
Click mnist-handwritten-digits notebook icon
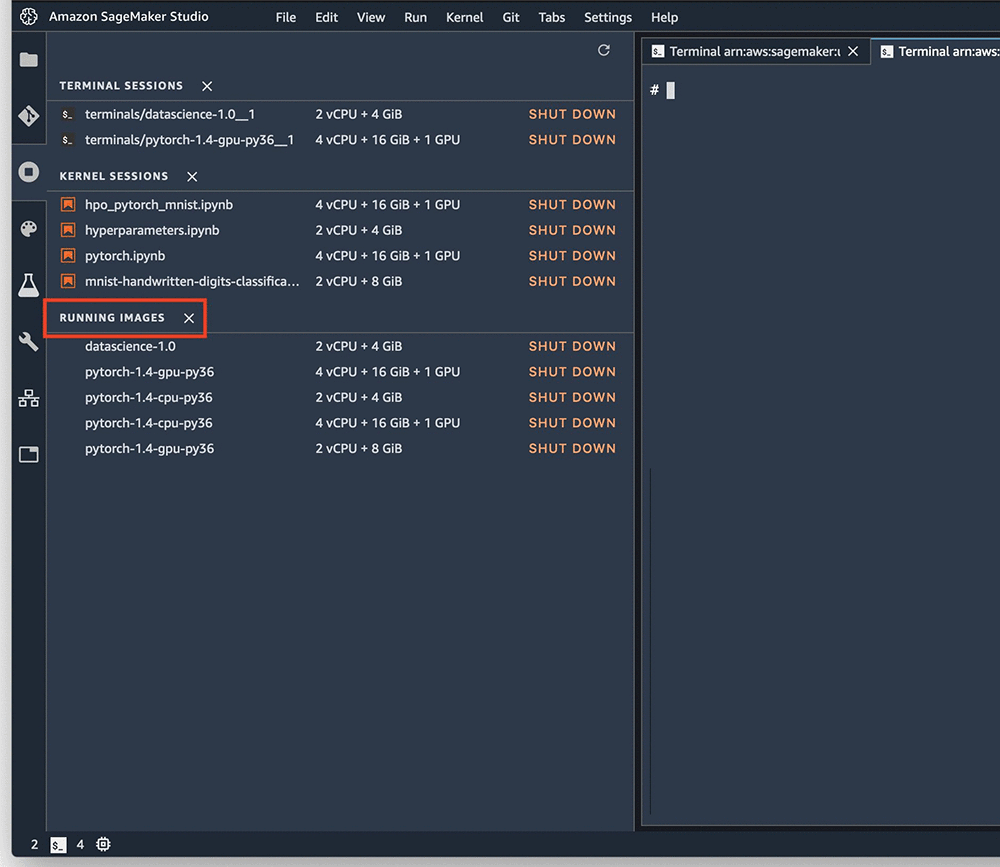click(x=68, y=281)
